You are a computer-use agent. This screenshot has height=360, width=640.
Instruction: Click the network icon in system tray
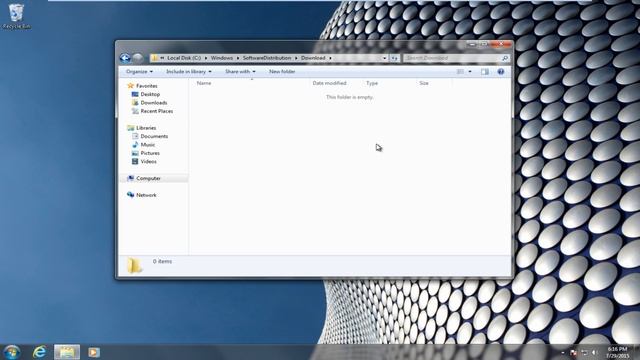point(584,352)
